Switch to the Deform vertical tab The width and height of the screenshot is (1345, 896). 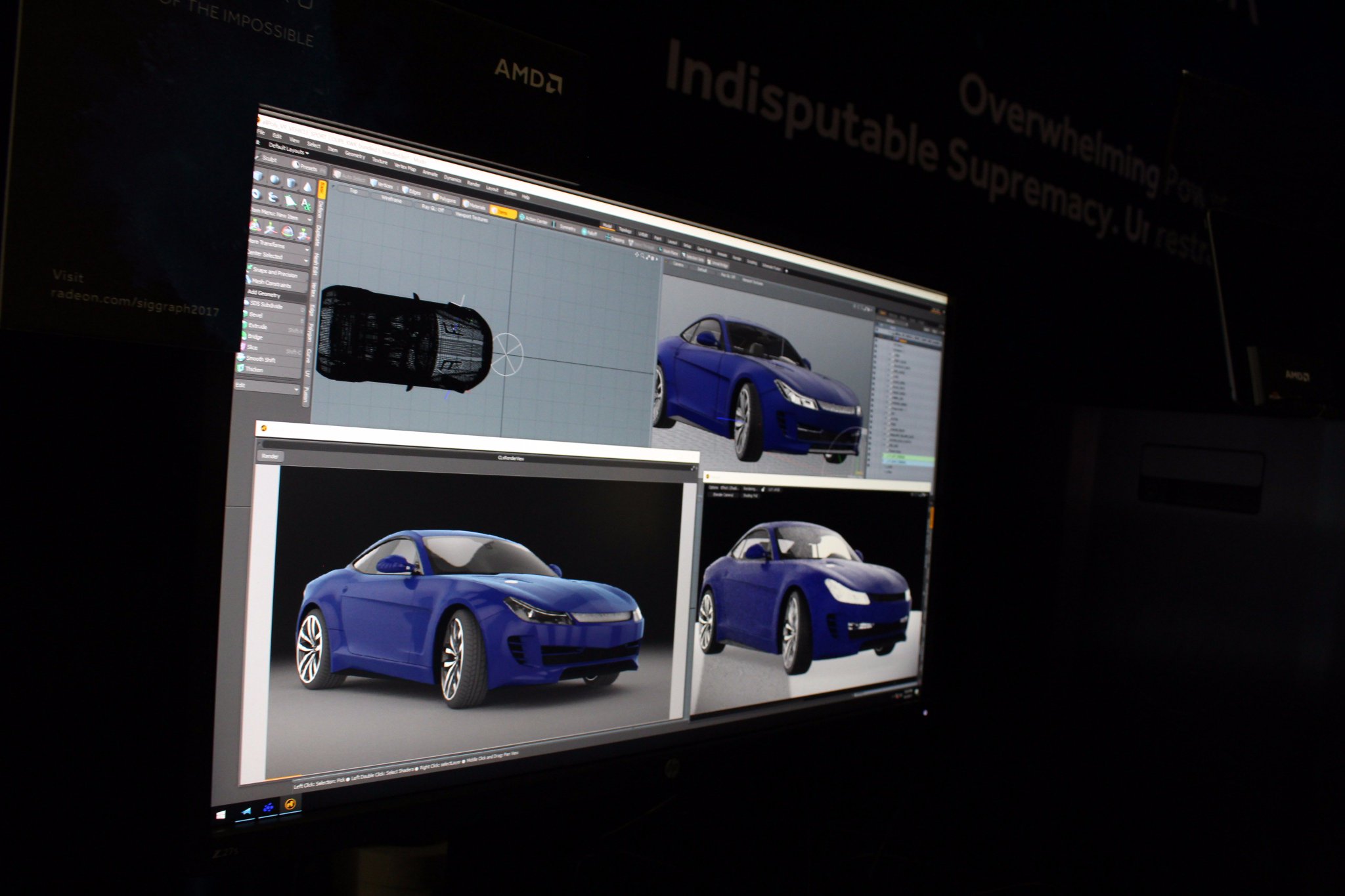point(321,210)
